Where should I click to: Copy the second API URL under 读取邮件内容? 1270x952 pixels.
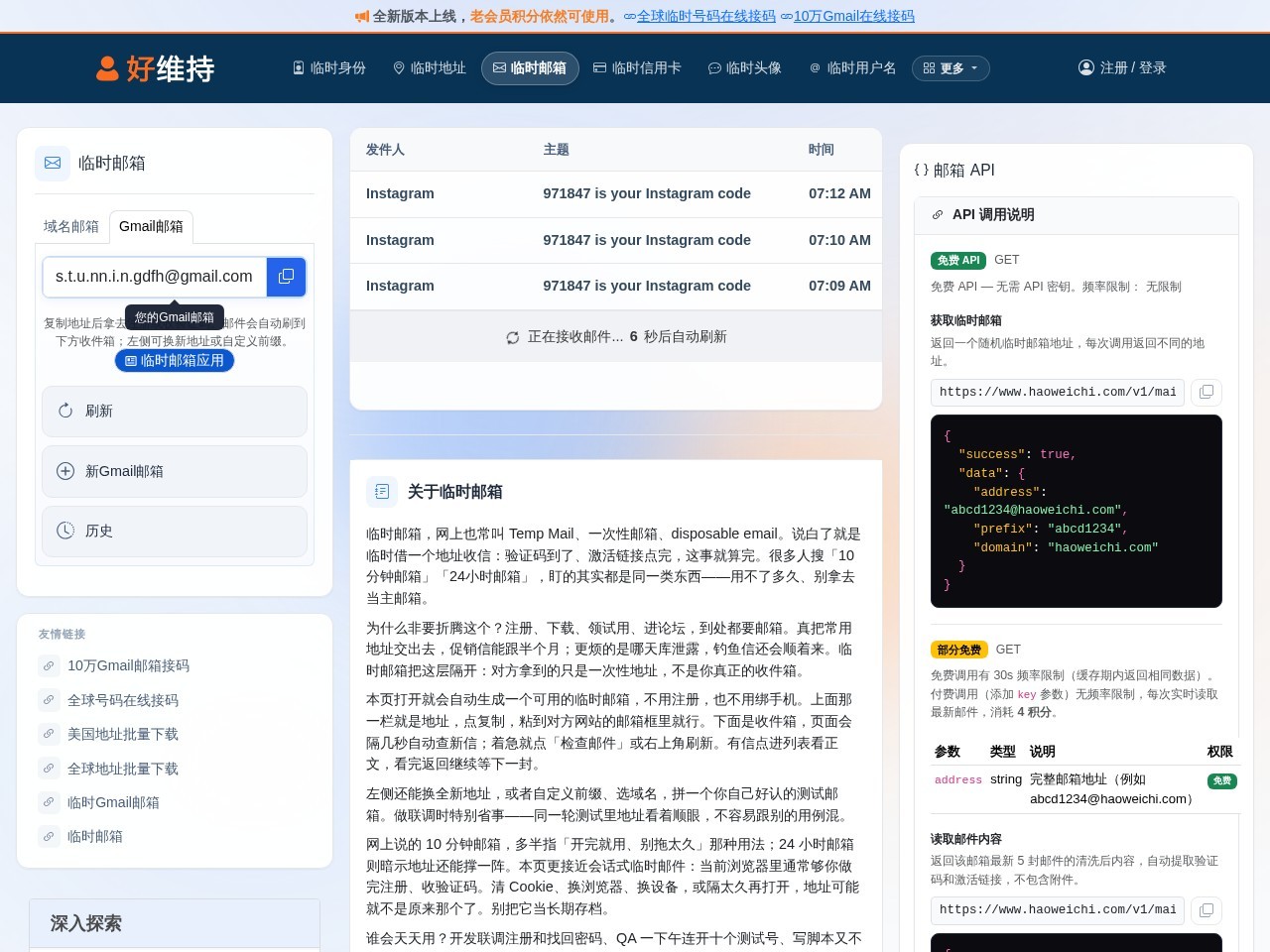(x=1206, y=909)
